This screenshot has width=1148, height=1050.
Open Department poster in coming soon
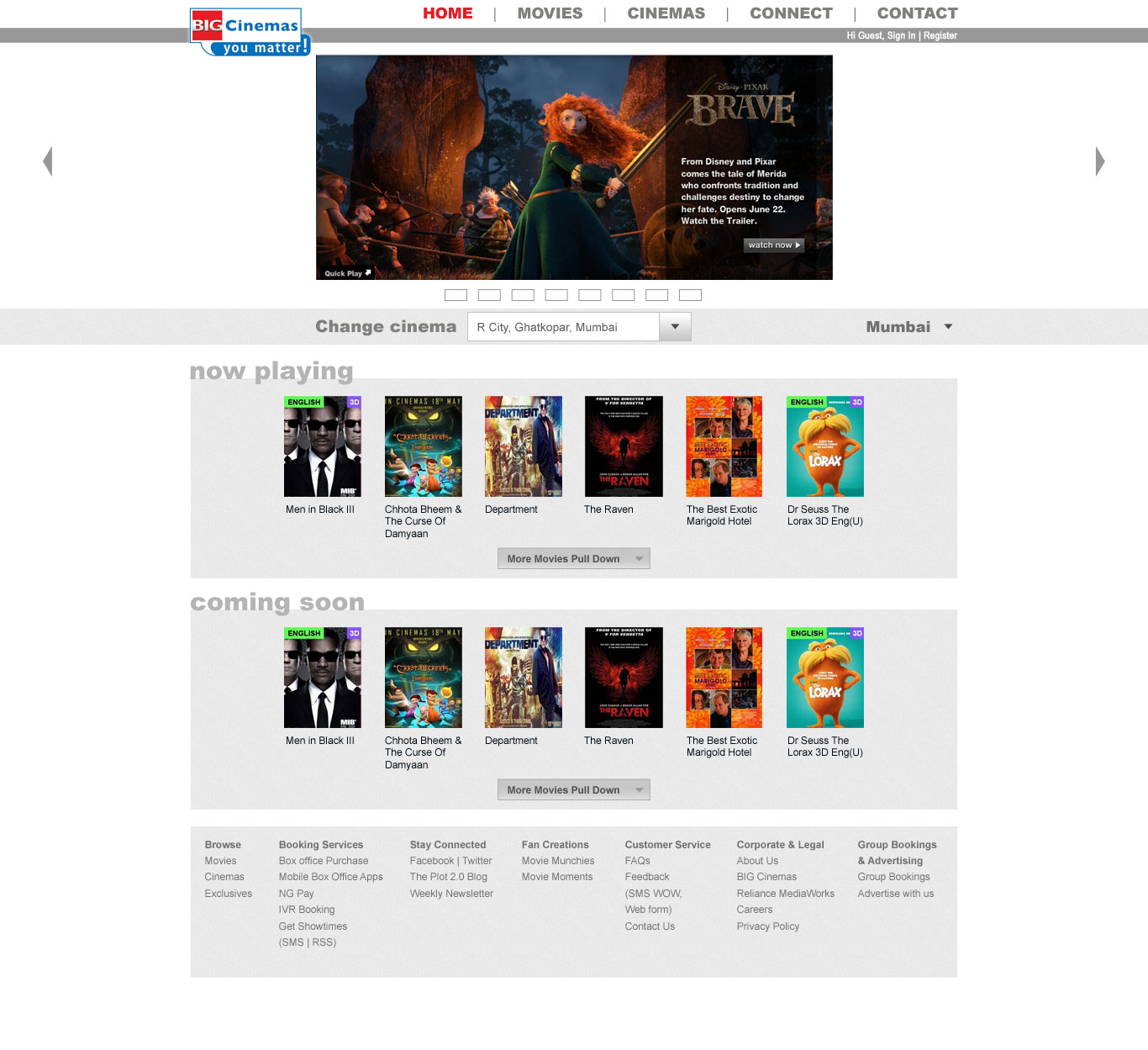point(524,678)
